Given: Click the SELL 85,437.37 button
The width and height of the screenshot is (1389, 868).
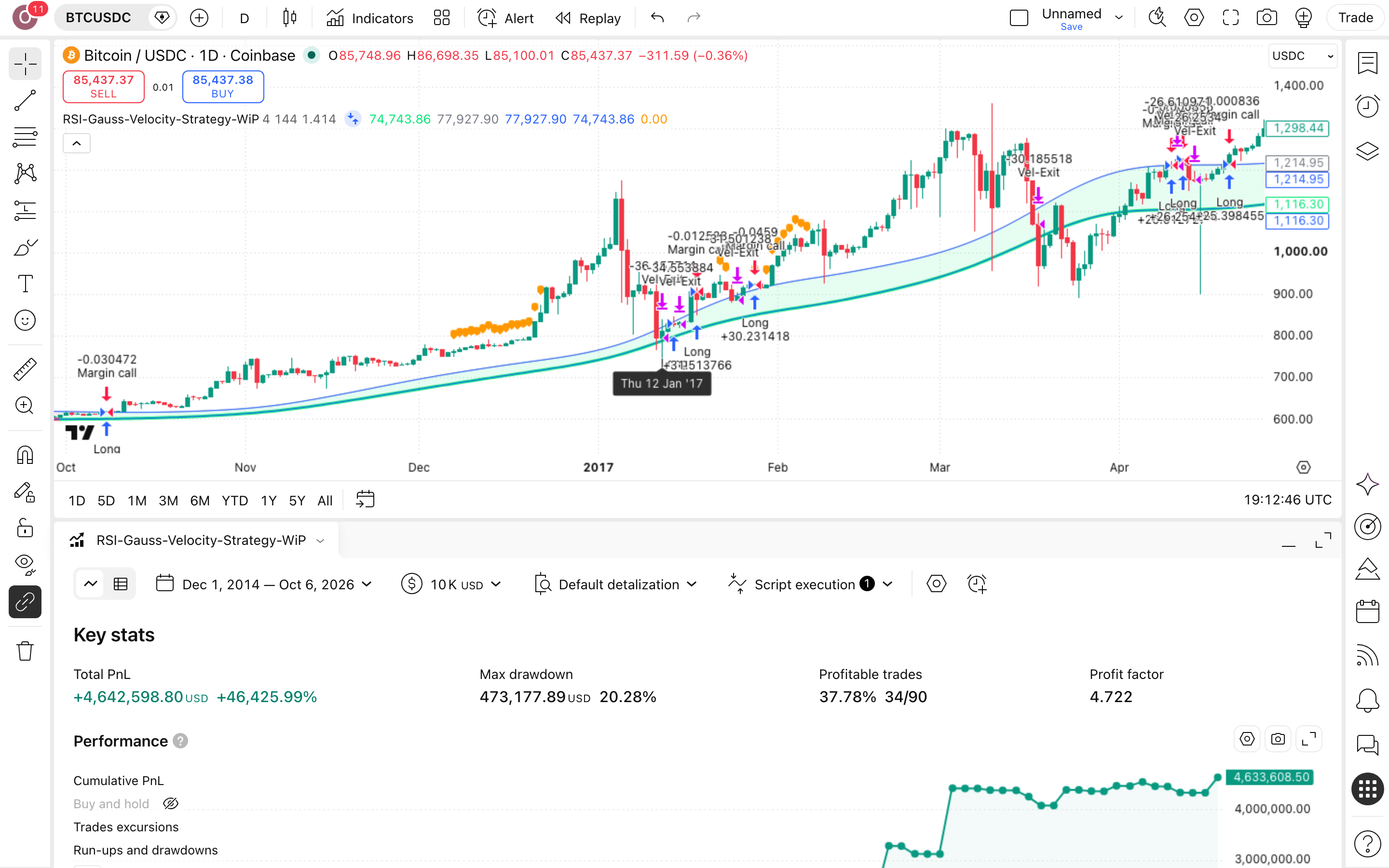Looking at the screenshot, I should pyautogui.click(x=103, y=87).
